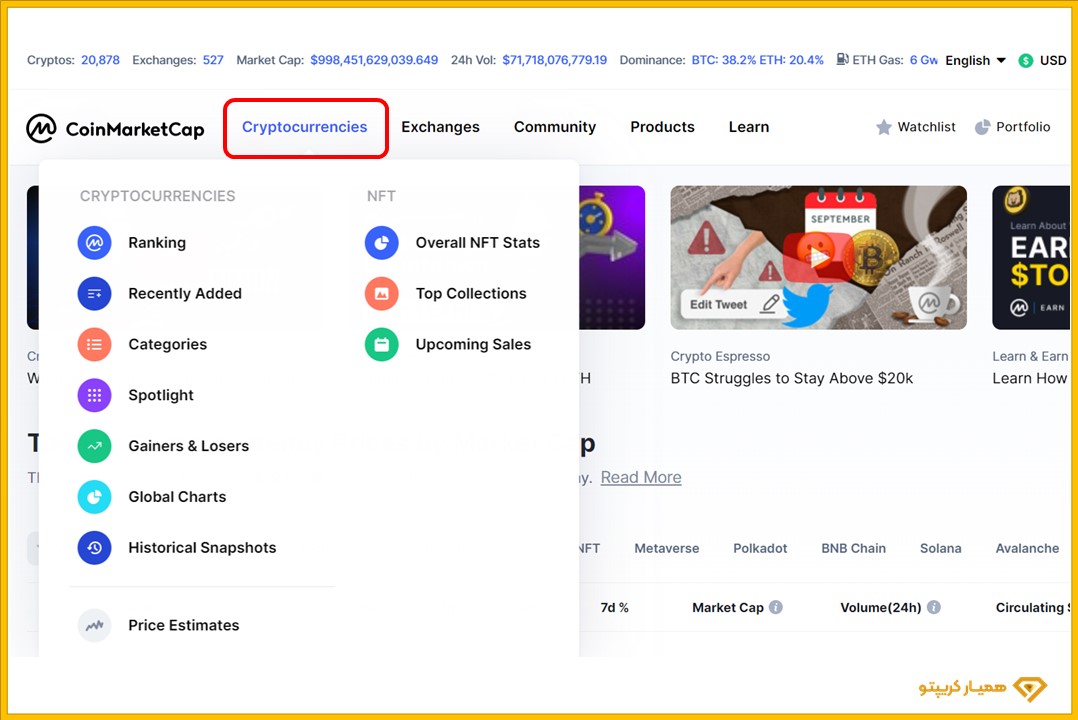Screen dimensions: 1078x720
Task: Open the English language dropdown
Action: coord(976,61)
